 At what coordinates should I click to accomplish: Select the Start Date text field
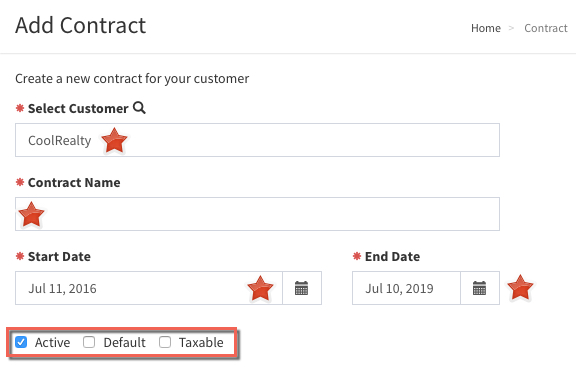(x=149, y=288)
